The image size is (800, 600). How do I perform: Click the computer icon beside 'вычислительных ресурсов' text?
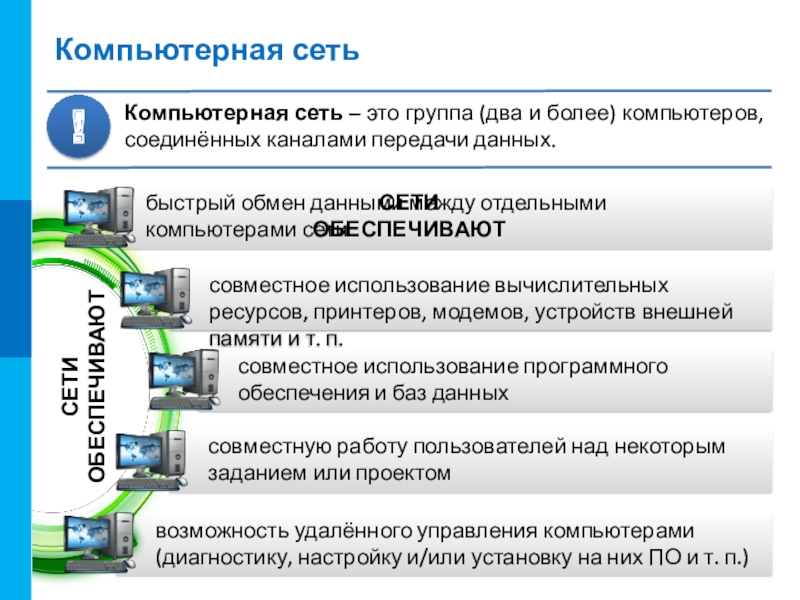(x=156, y=298)
